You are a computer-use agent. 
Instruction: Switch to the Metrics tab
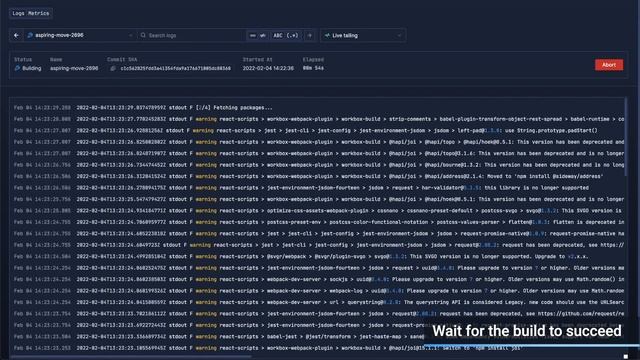click(x=39, y=13)
